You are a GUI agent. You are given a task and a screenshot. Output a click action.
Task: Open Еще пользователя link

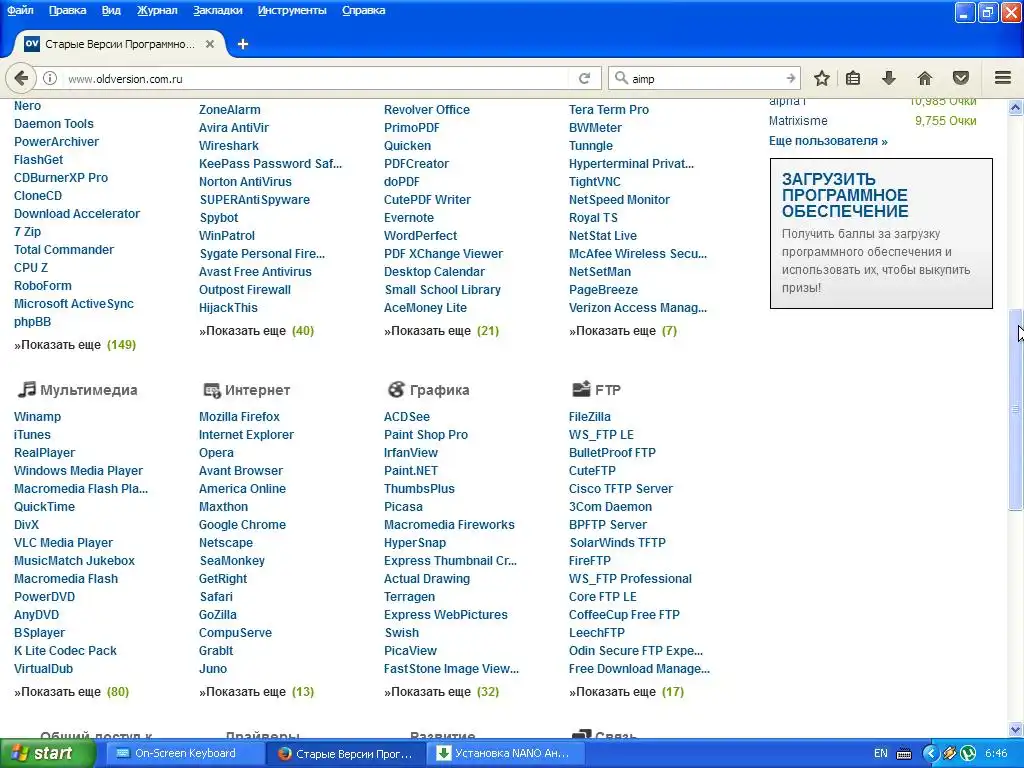[828, 140]
